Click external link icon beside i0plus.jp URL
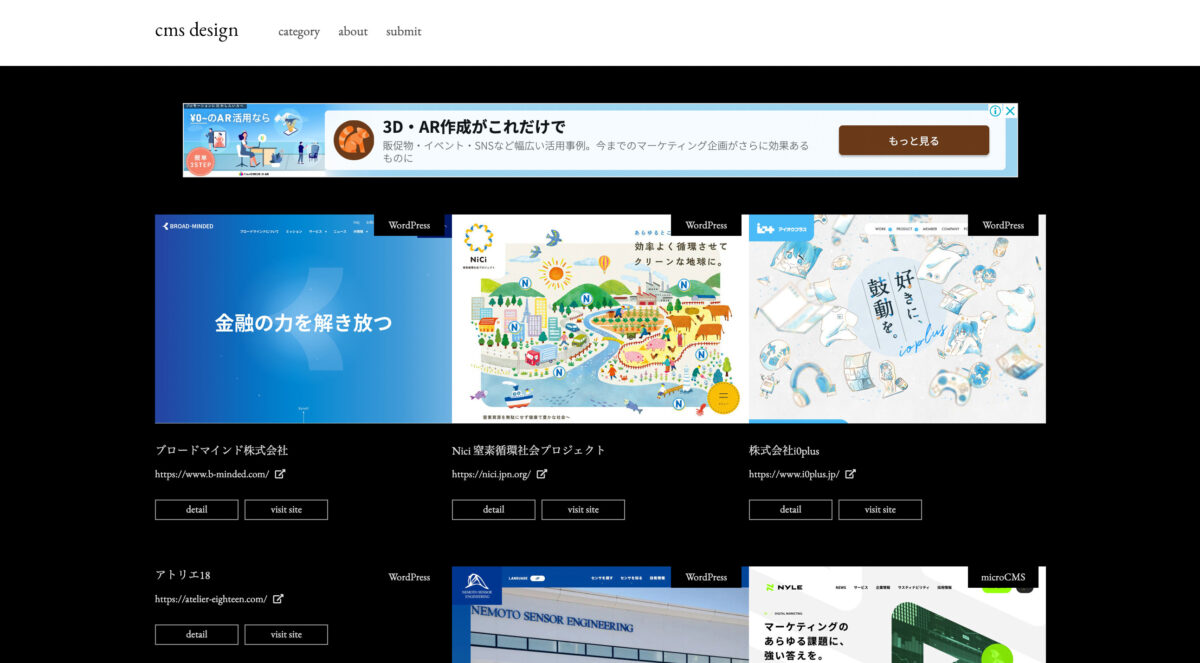The width and height of the screenshot is (1200, 663). [851, 474]
